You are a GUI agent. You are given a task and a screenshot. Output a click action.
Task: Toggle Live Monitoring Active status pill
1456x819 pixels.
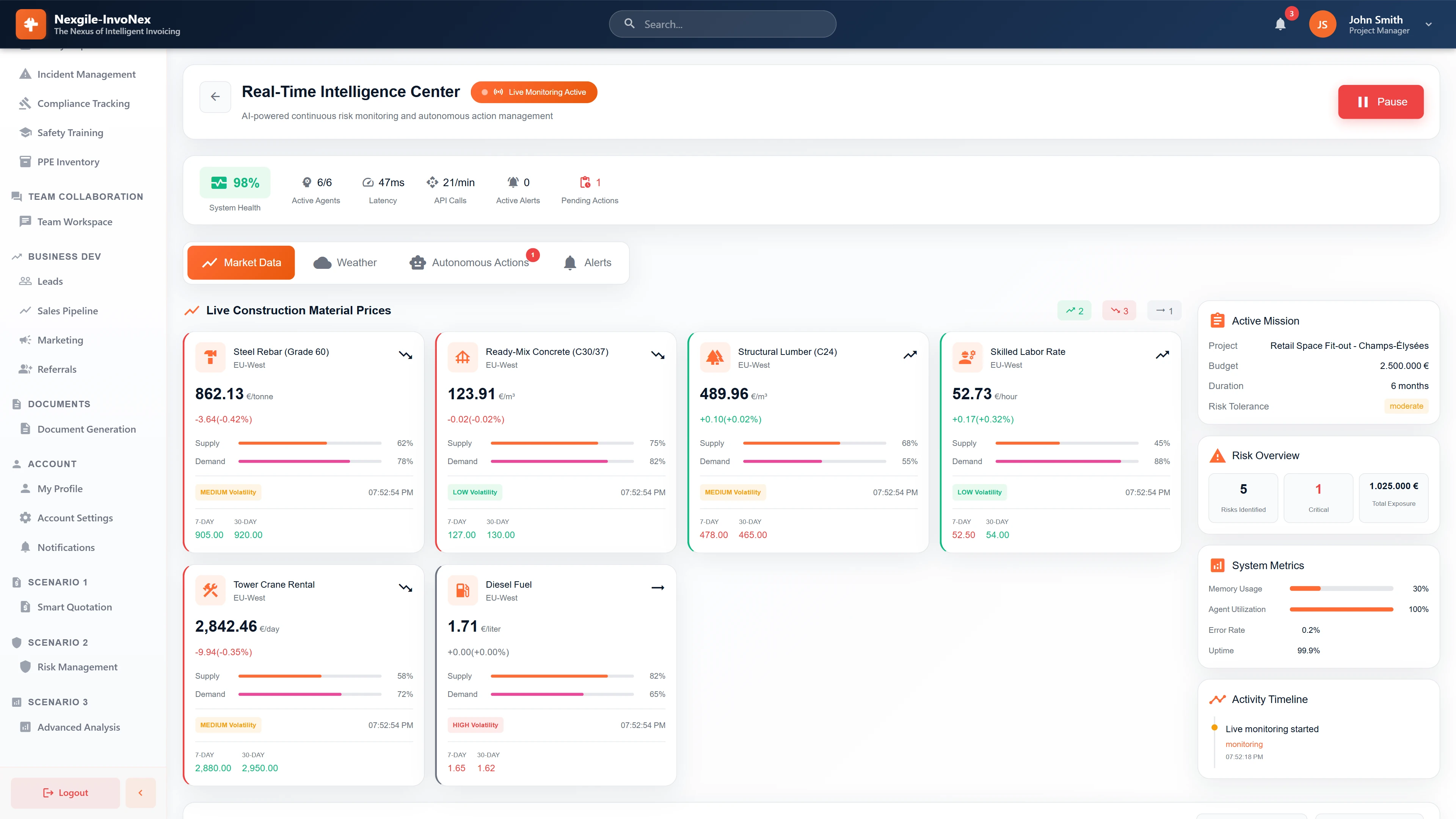click(533, 91)
